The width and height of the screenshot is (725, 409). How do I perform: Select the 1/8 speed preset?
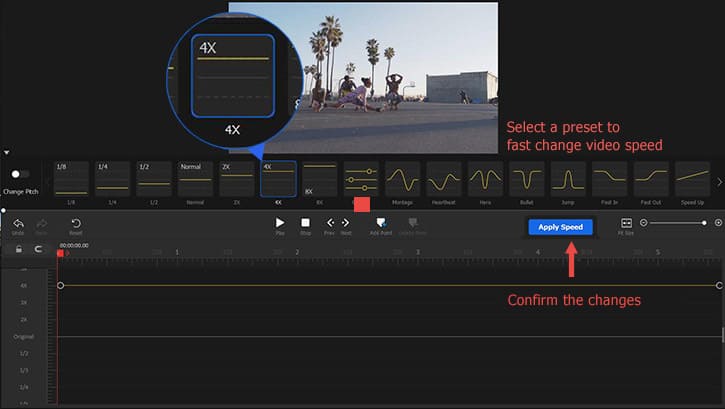point(72,179)
